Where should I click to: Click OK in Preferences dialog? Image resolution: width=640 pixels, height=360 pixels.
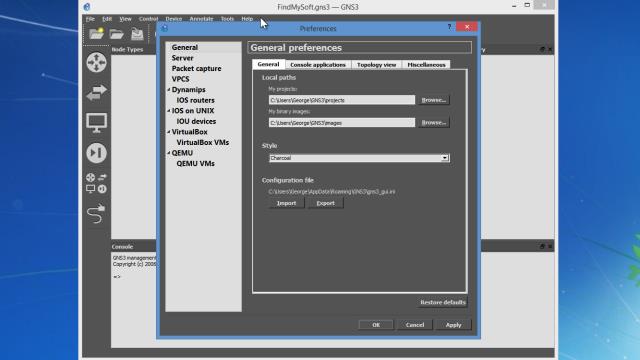coord(376,325)
